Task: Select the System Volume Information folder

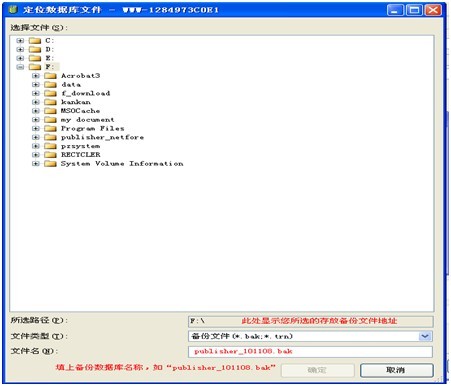Action: point(122,164)
